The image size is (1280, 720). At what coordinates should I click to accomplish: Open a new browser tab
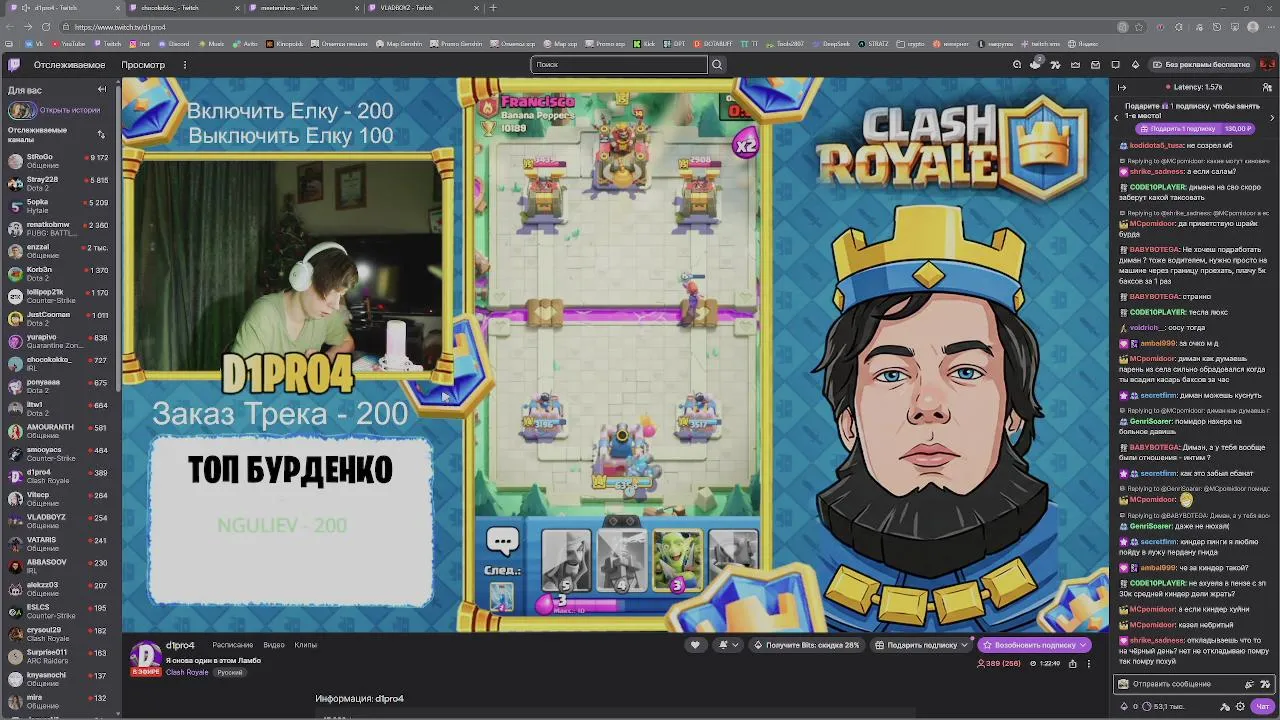pyautogui.click(x=492, y=8)
